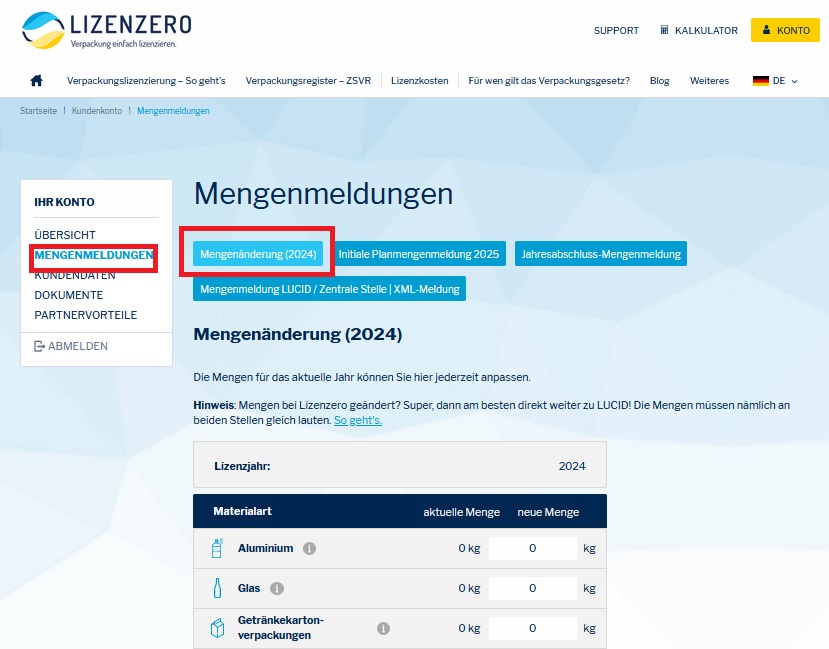Open the Weiteres menu item
This screenshot has width=829, height=649.
coord(709,81)
